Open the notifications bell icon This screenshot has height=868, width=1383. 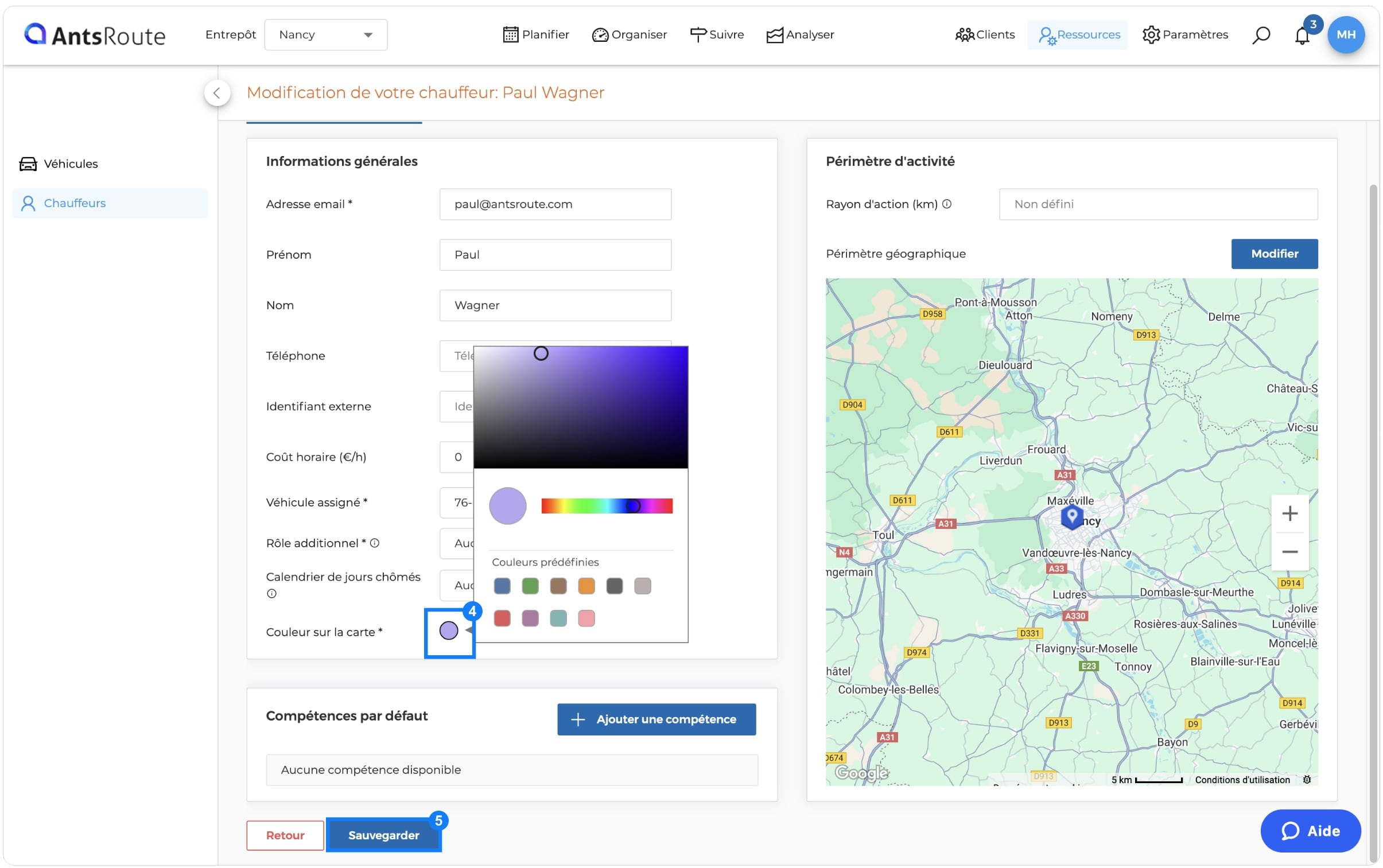click(1302, 36)
